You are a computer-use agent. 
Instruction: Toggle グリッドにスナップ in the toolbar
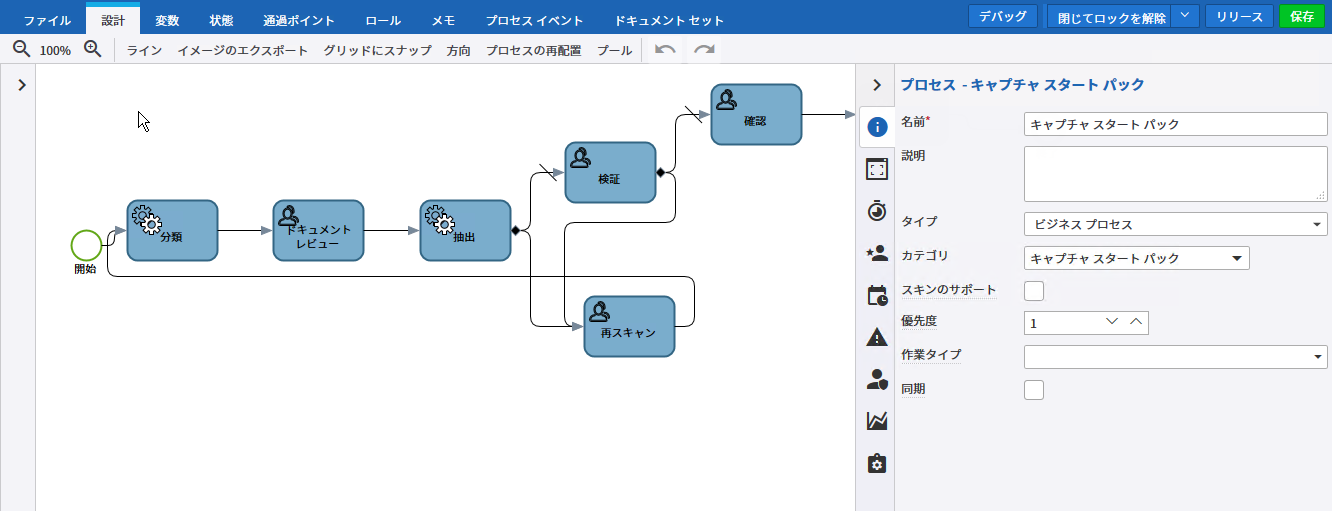[x=377, y=50]
